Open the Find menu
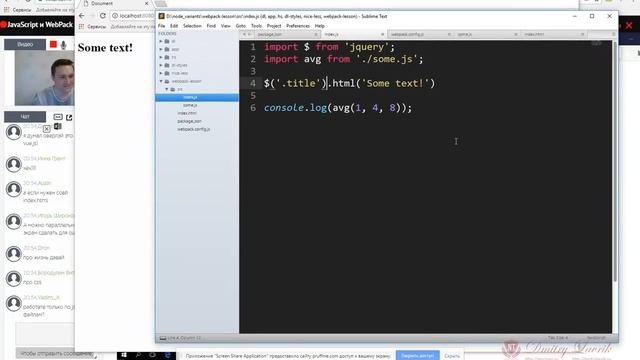Image resolution: width=640 pixels, height=360 pixels. click(211, 26)
